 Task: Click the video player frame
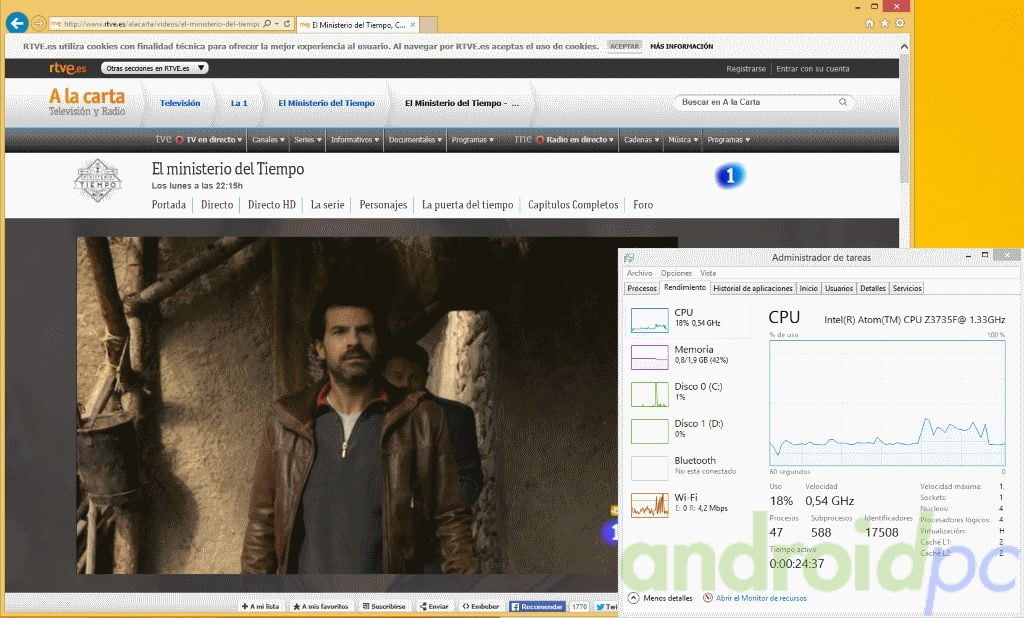click(x=377, y=405)
